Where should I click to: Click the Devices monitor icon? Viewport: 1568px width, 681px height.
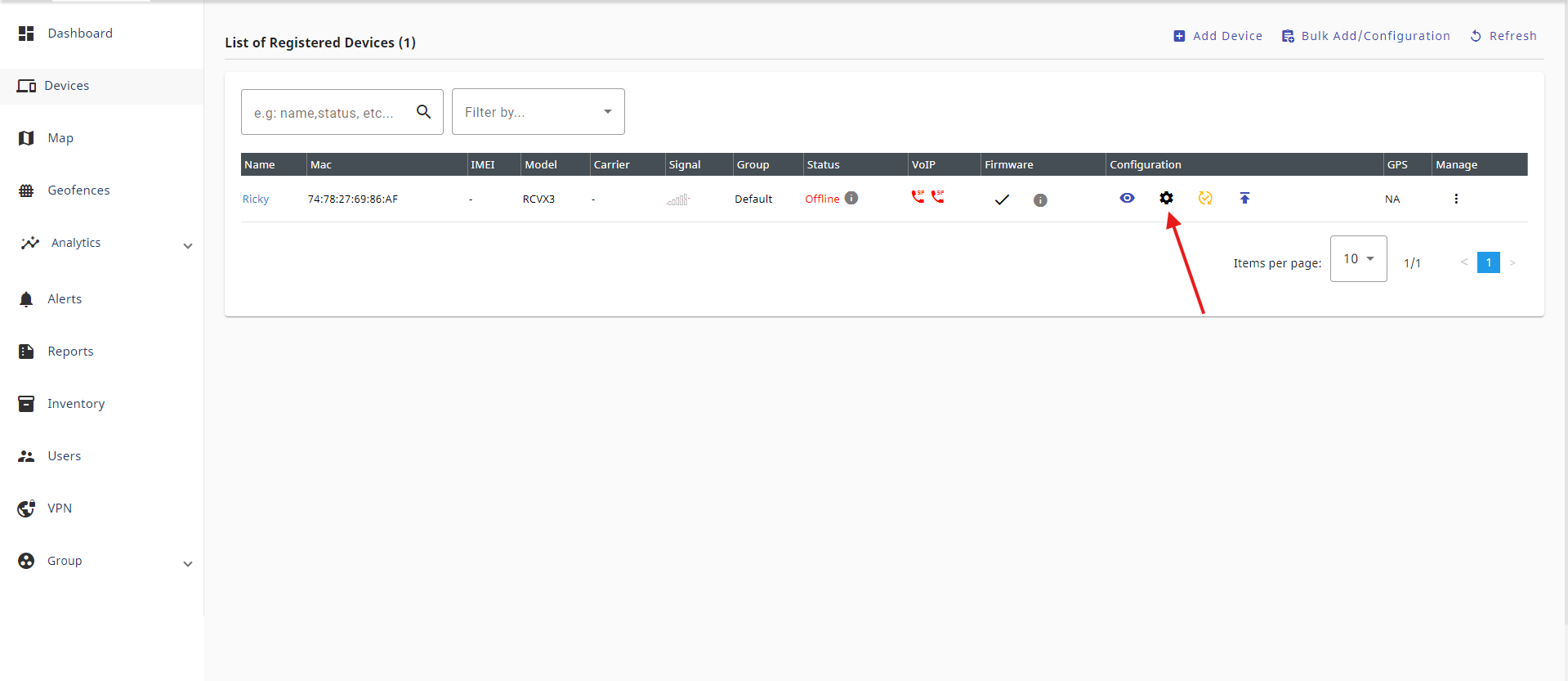pyautogui.click(x=26, y=86)
